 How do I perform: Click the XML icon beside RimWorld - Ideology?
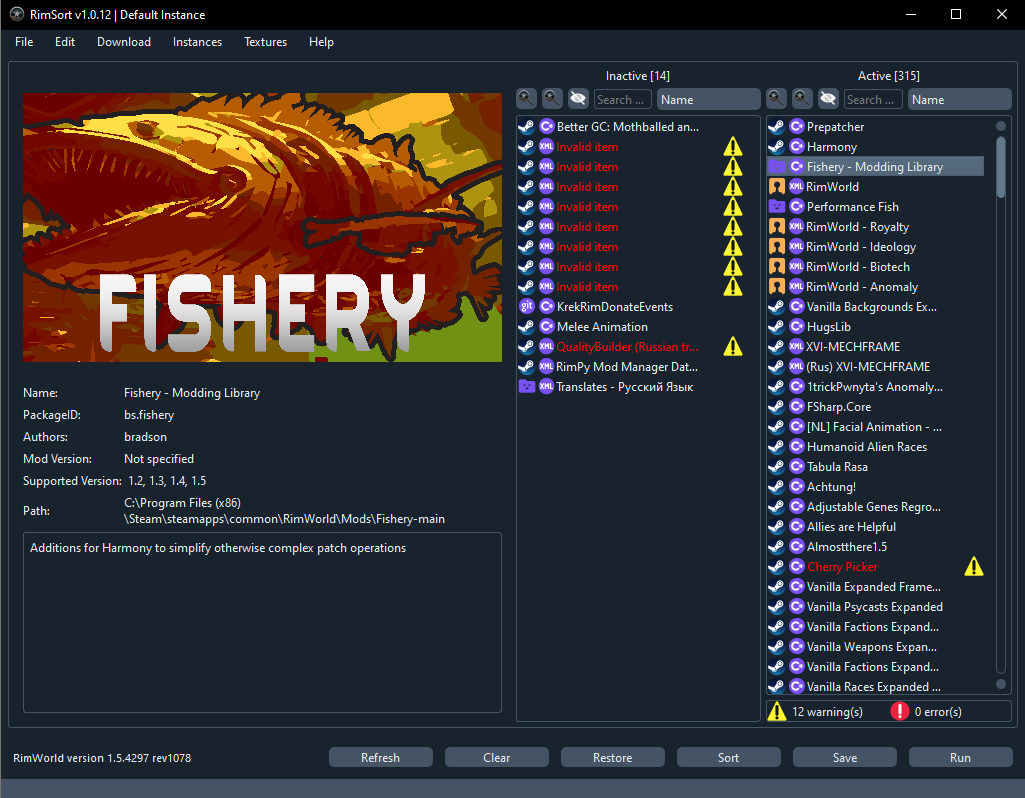pos(797,246)
